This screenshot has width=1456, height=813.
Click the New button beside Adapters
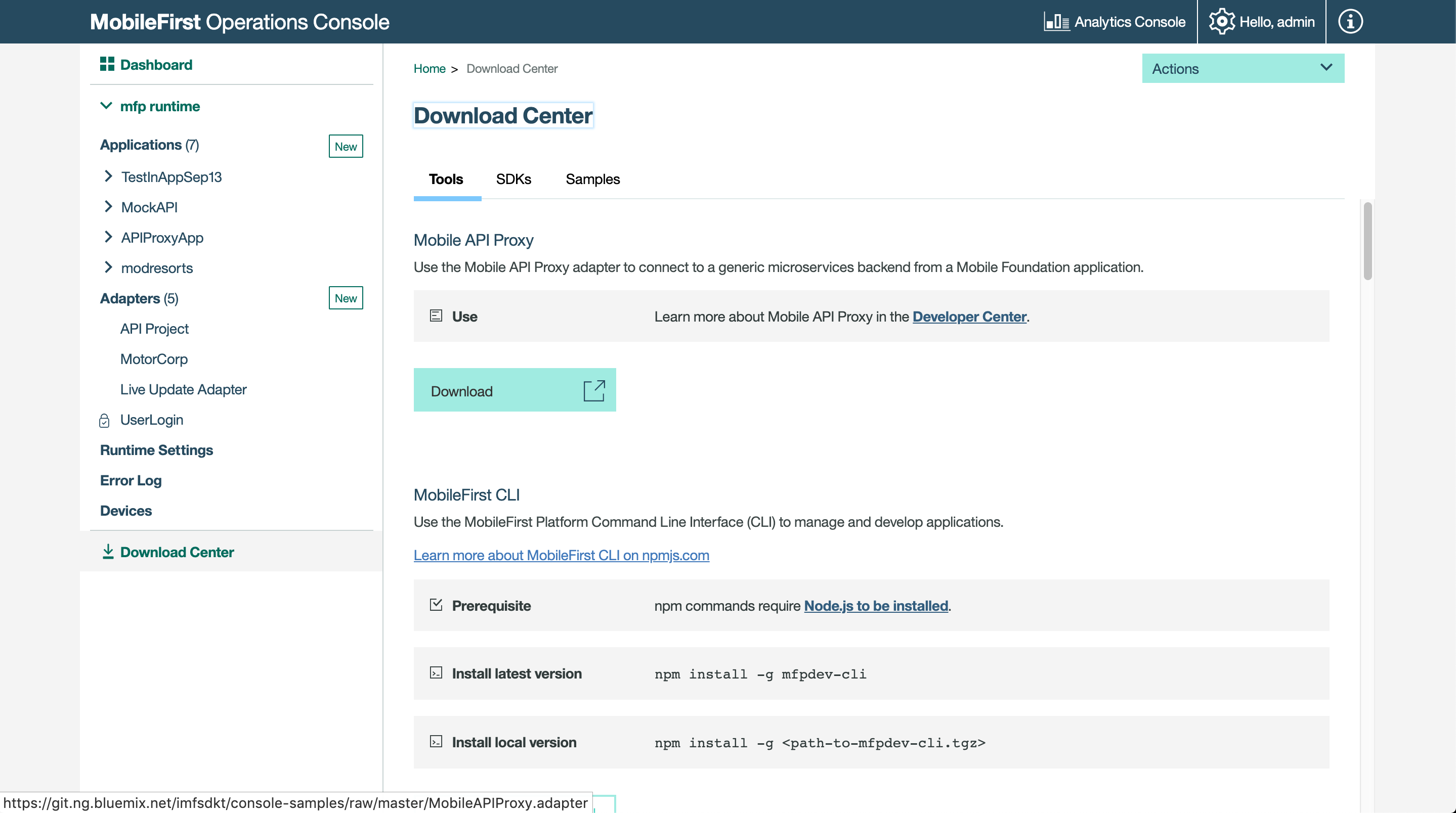coord(346,298)
